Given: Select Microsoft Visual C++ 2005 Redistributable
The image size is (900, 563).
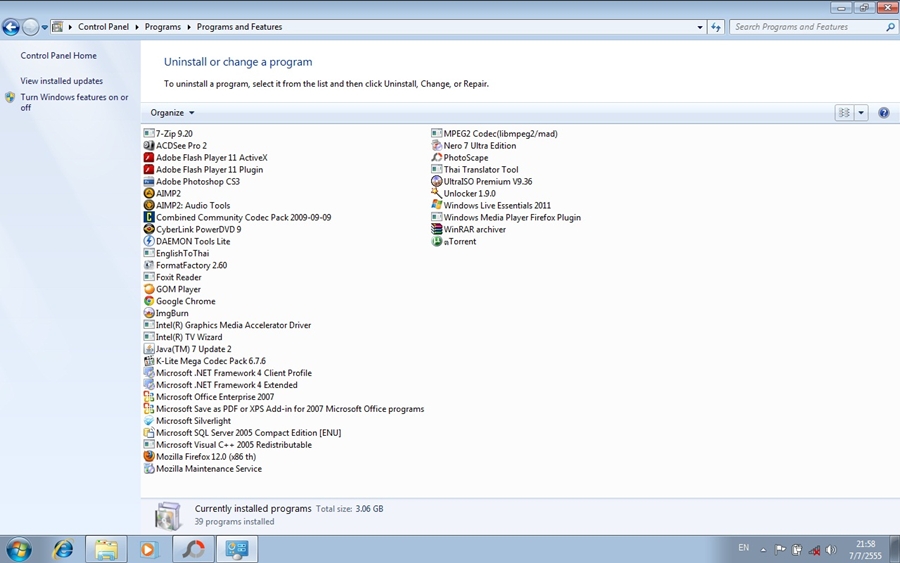Looking at the screenshot, I should [x=228, y=445].
